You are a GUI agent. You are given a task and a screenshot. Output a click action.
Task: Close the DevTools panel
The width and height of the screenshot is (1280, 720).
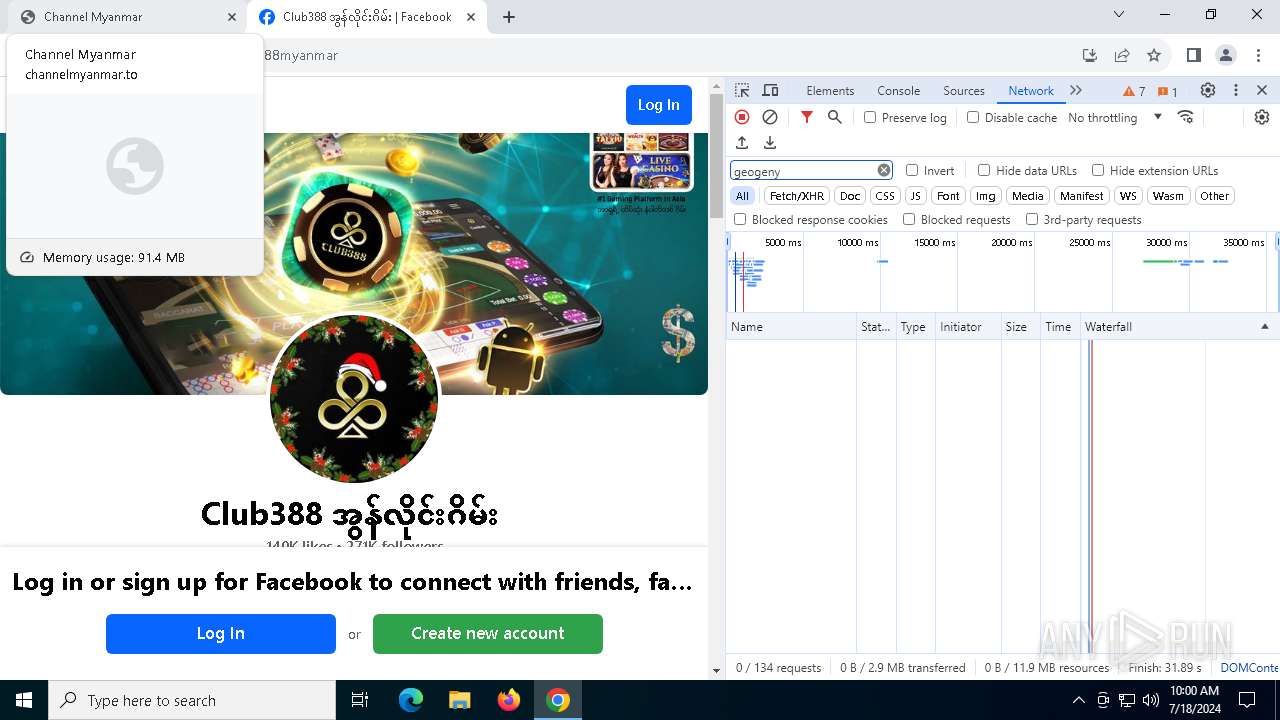click(x=1262, y=90)
